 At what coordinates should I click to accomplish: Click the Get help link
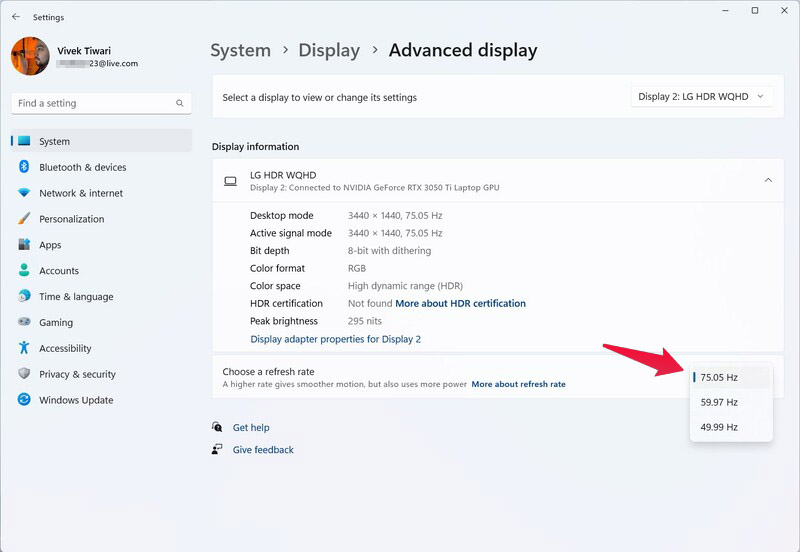tap(251, 427)
